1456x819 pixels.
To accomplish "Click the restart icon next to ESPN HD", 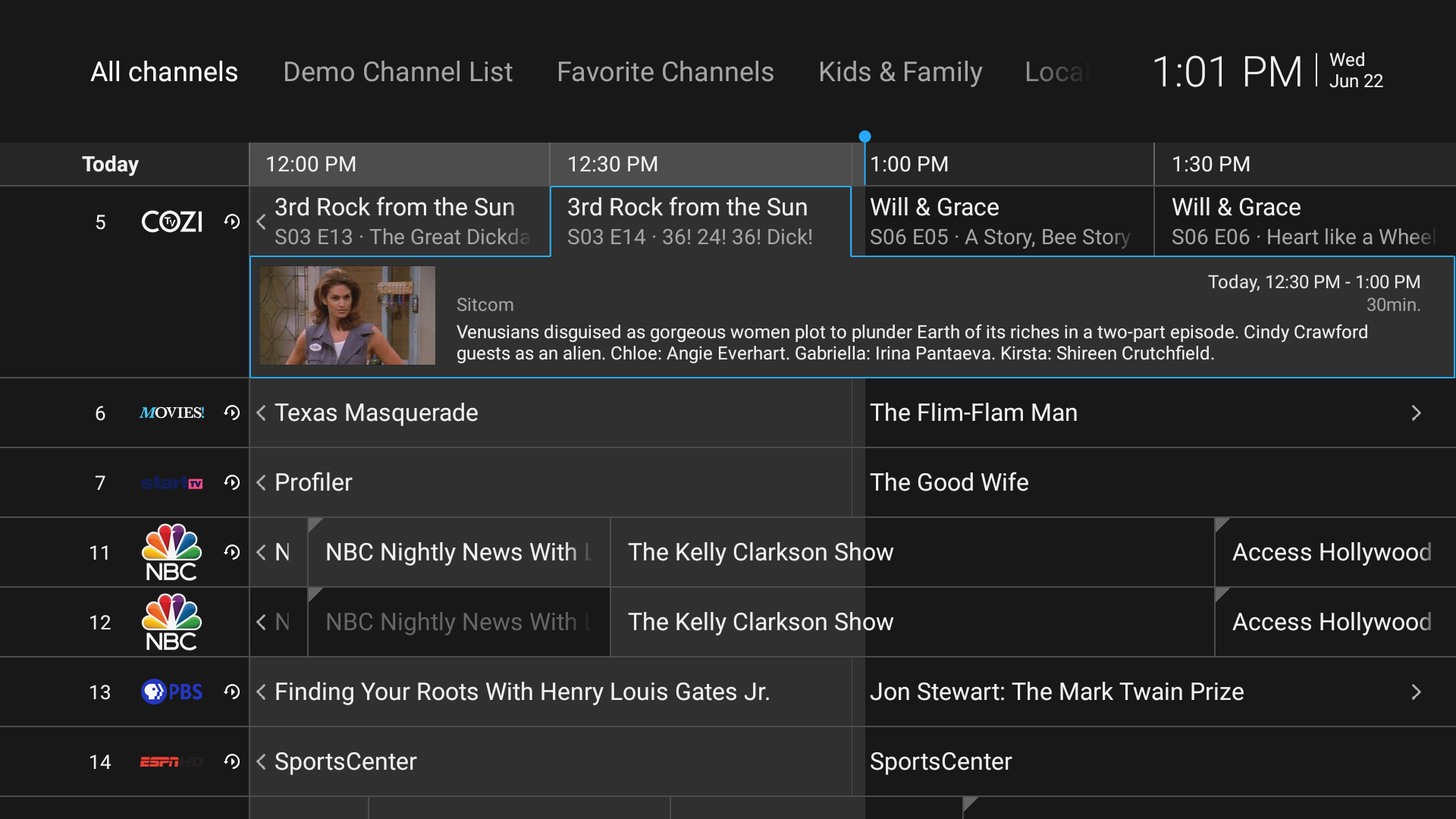I will [231, 761].
